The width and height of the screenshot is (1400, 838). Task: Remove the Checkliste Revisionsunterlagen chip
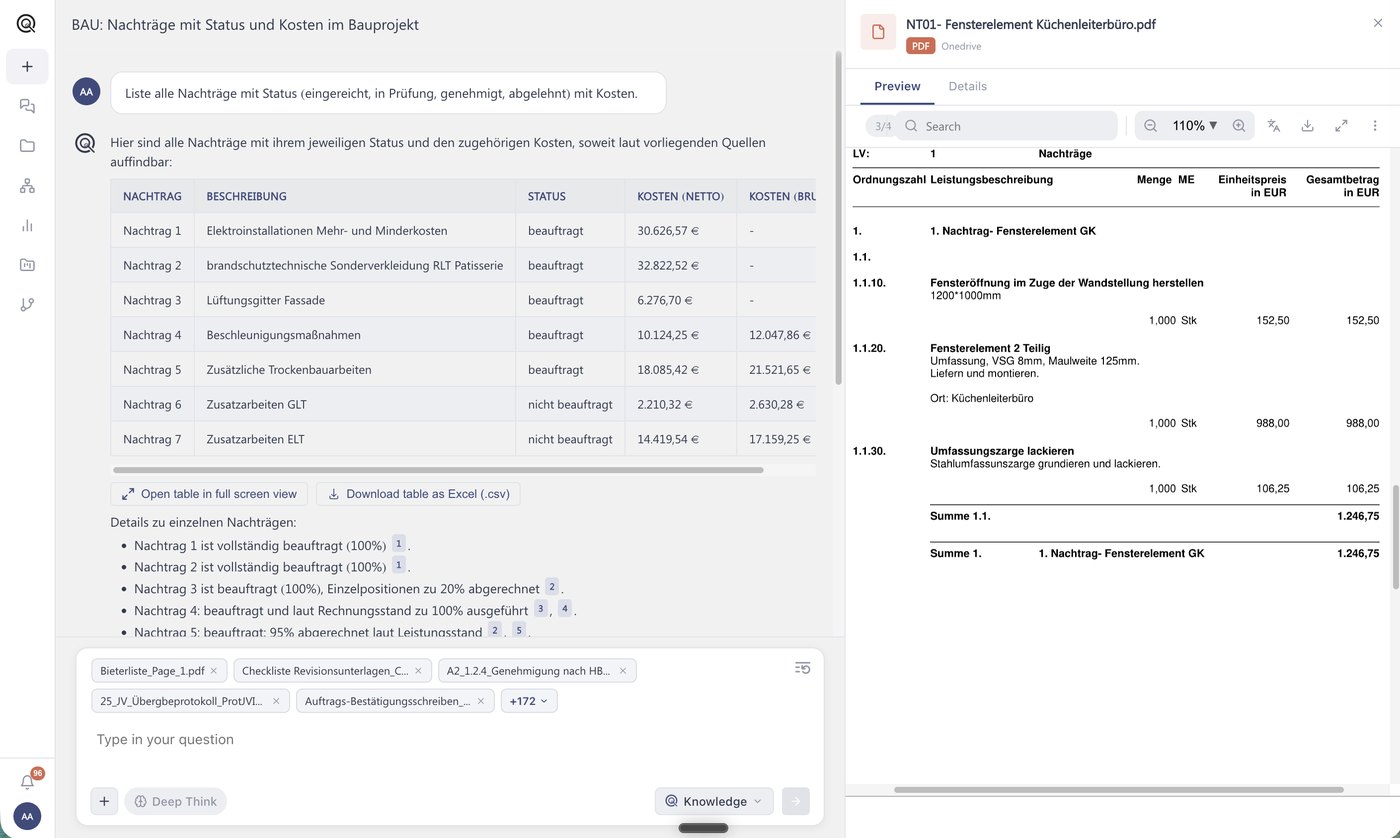coord(418,671)
